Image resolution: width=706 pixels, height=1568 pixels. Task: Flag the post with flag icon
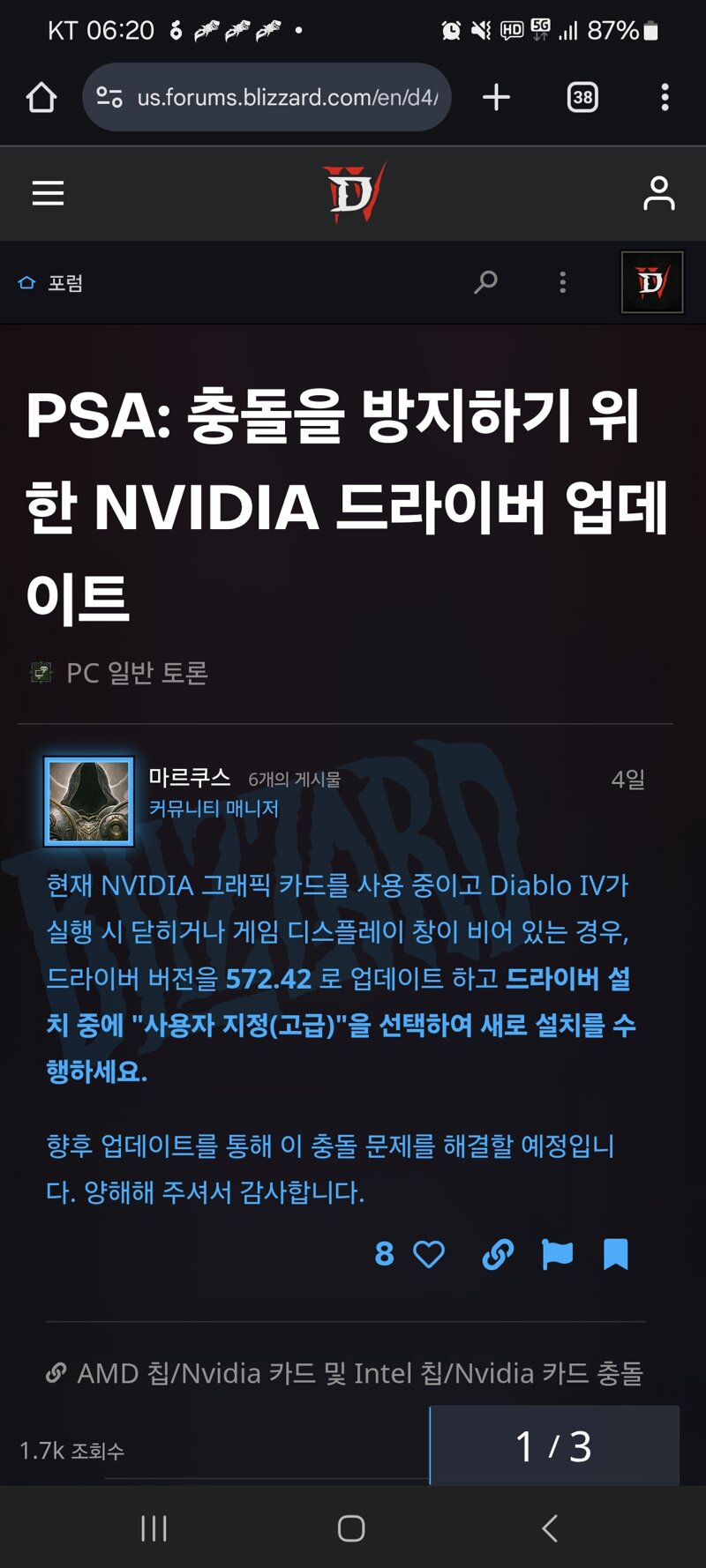pyautogui.click(x=558, y=1254)
